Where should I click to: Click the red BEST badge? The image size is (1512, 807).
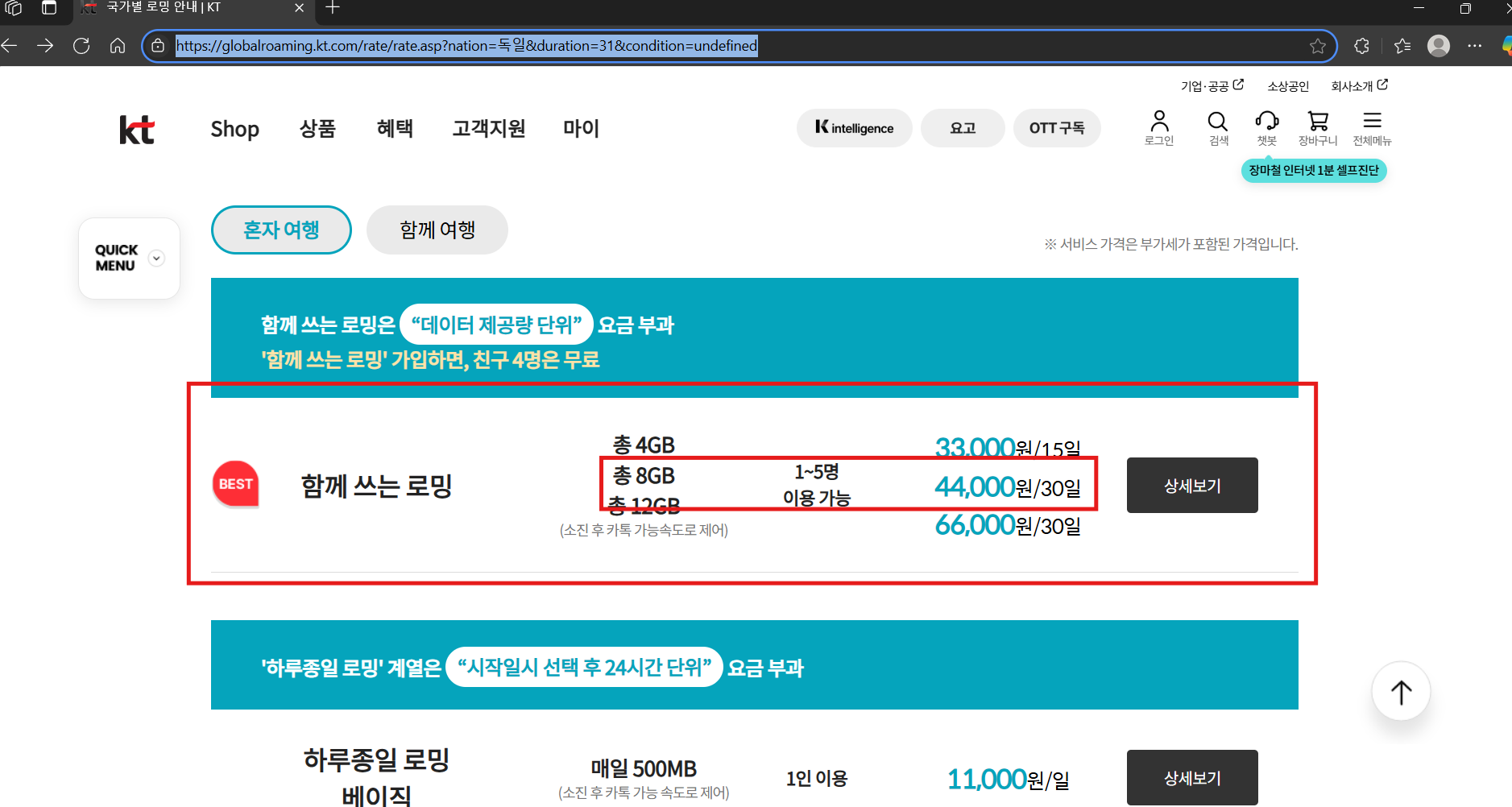click(236, 484)
